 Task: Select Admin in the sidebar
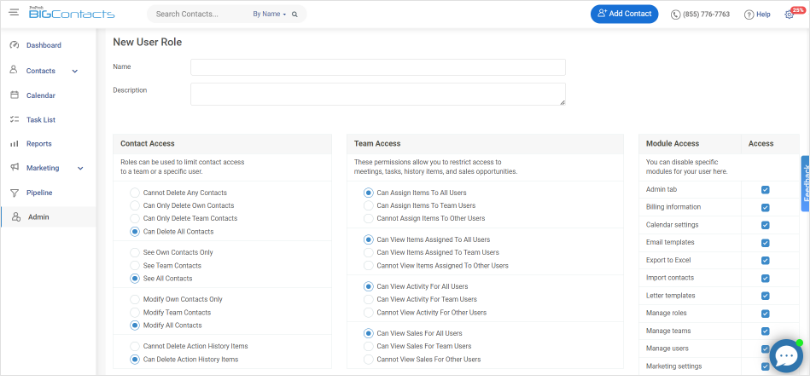(x=39, y=217)
